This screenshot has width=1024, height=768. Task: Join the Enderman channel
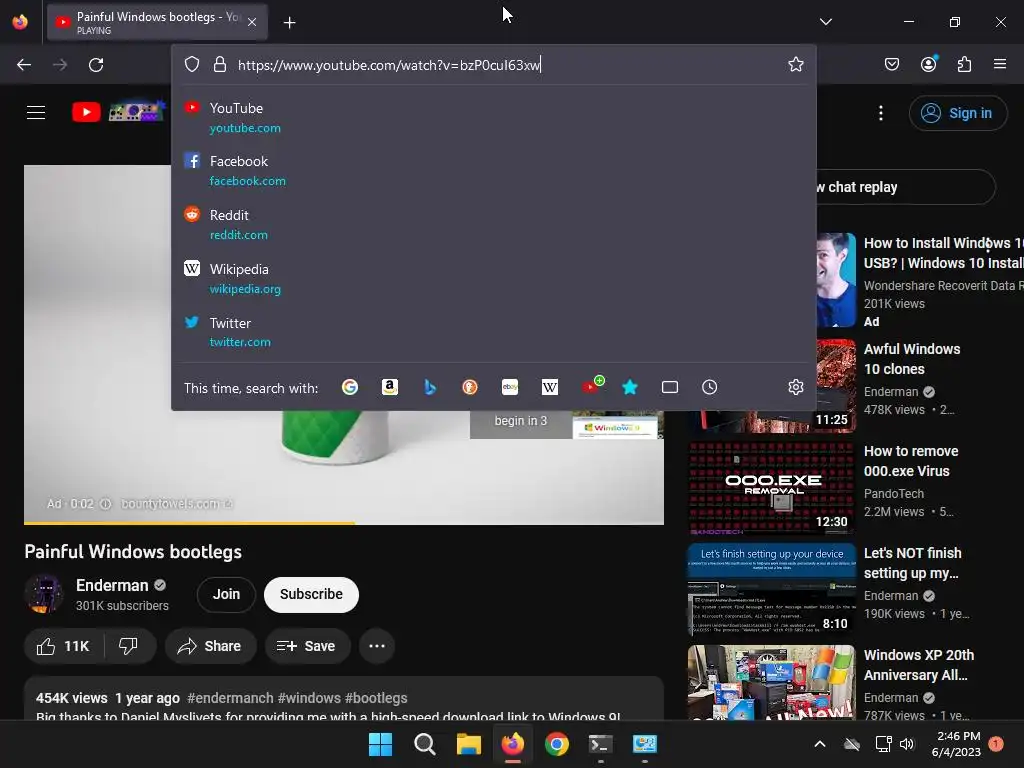coord(226,594)
